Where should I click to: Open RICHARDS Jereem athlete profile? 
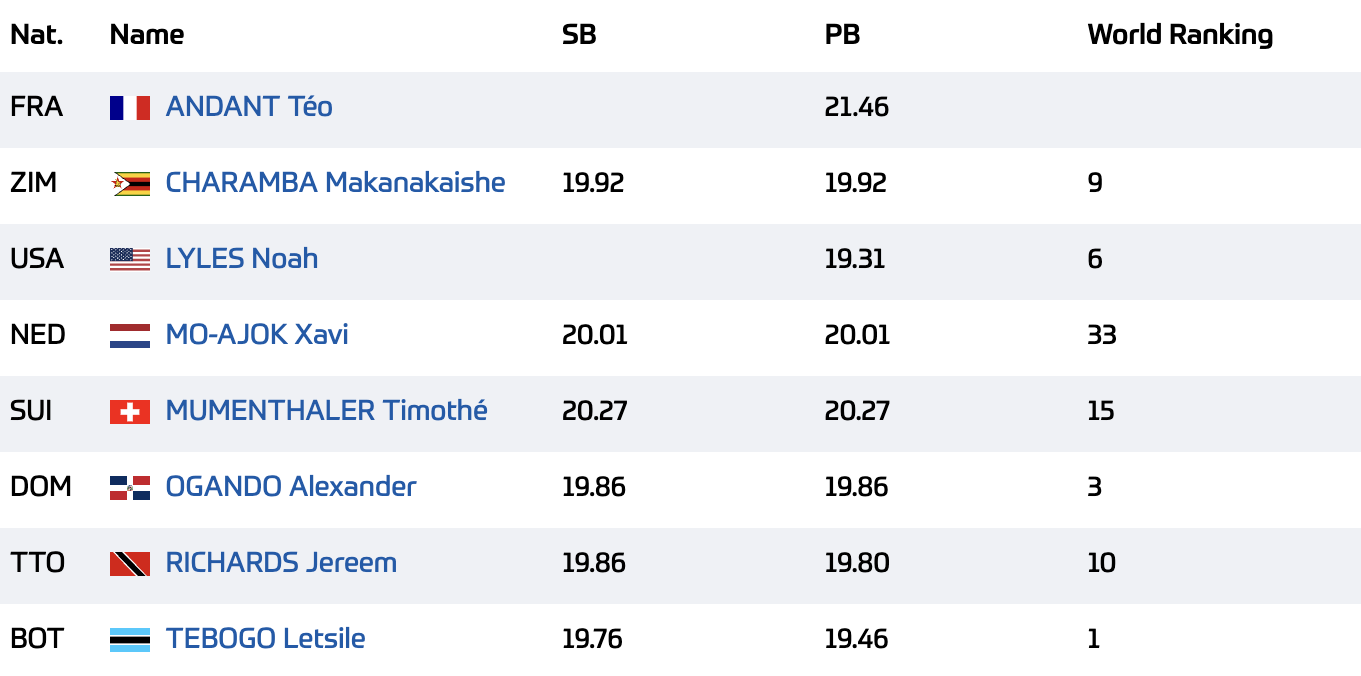(x=281, y=562)
